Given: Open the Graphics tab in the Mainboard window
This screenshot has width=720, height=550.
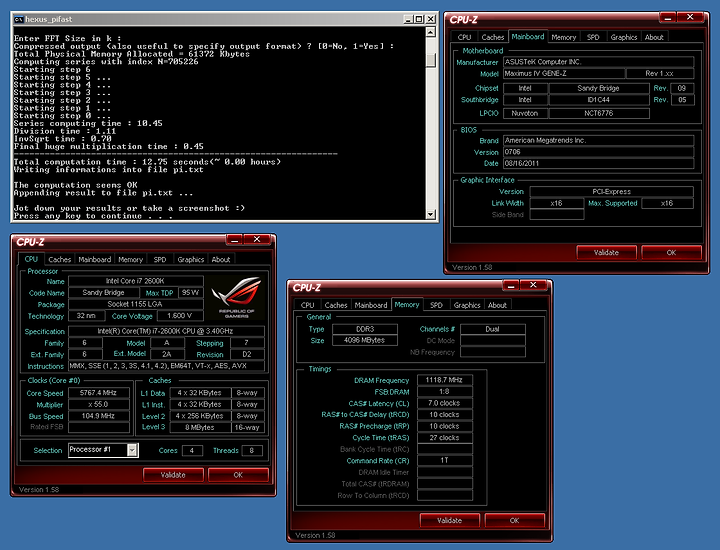Looking at the screenshot, I should pos(624,37).
